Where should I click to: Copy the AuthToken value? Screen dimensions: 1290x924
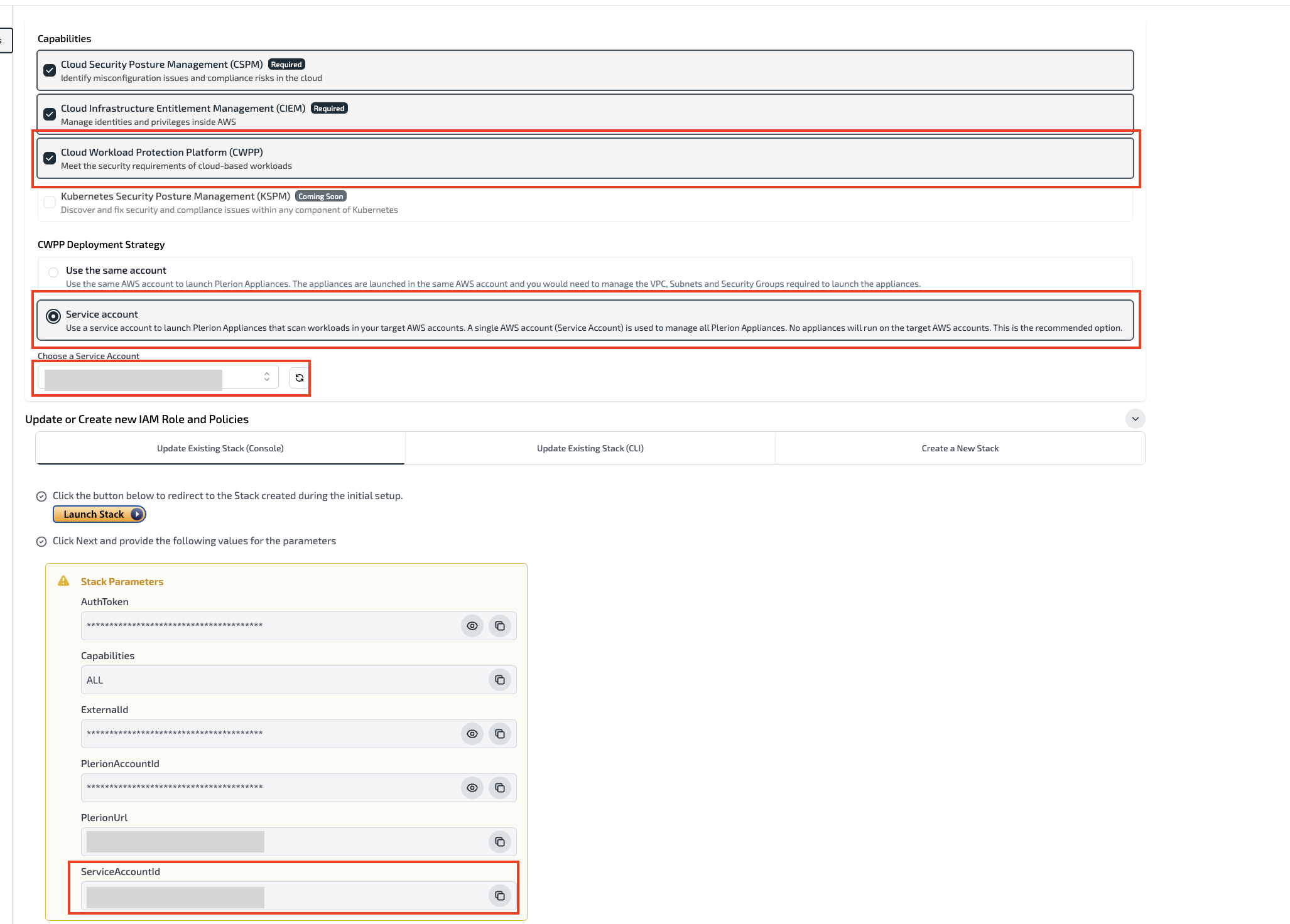click(500, 626)
